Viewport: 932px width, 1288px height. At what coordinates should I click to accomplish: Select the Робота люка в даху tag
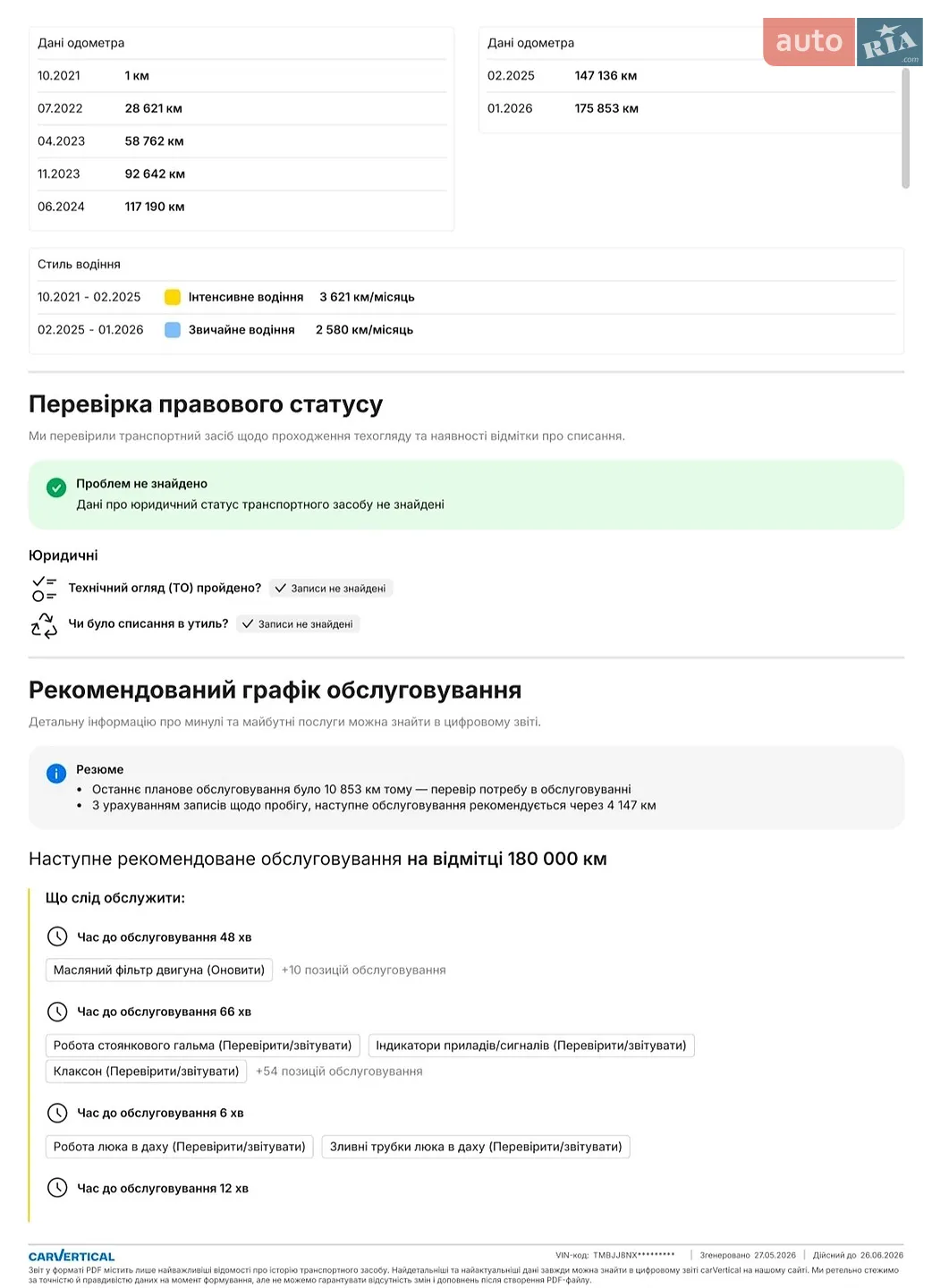(180, 1147)
